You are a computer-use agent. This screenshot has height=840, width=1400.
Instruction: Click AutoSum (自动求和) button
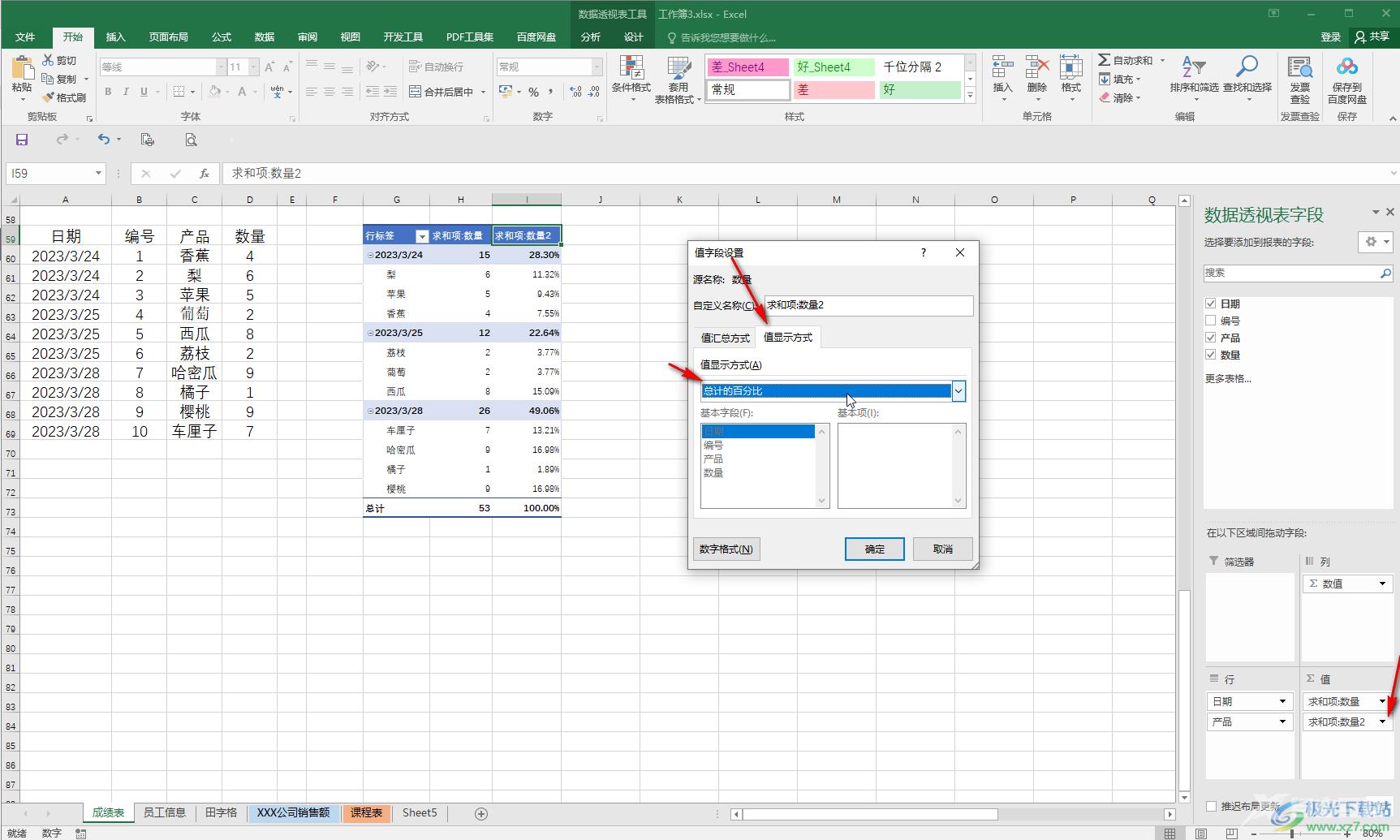click(x=1126, y=60)
